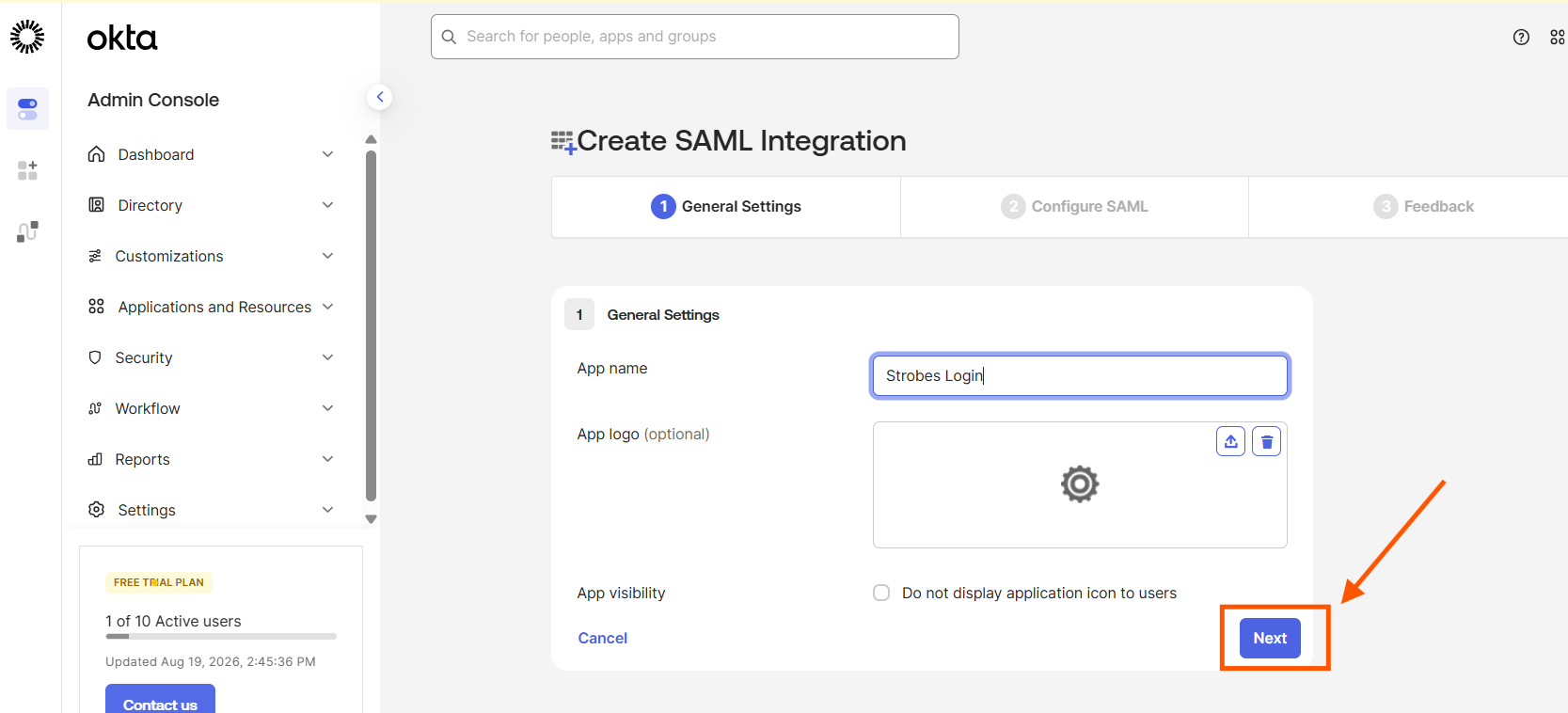Upload an app logo with the upload icon

[x=1230, y=441]
